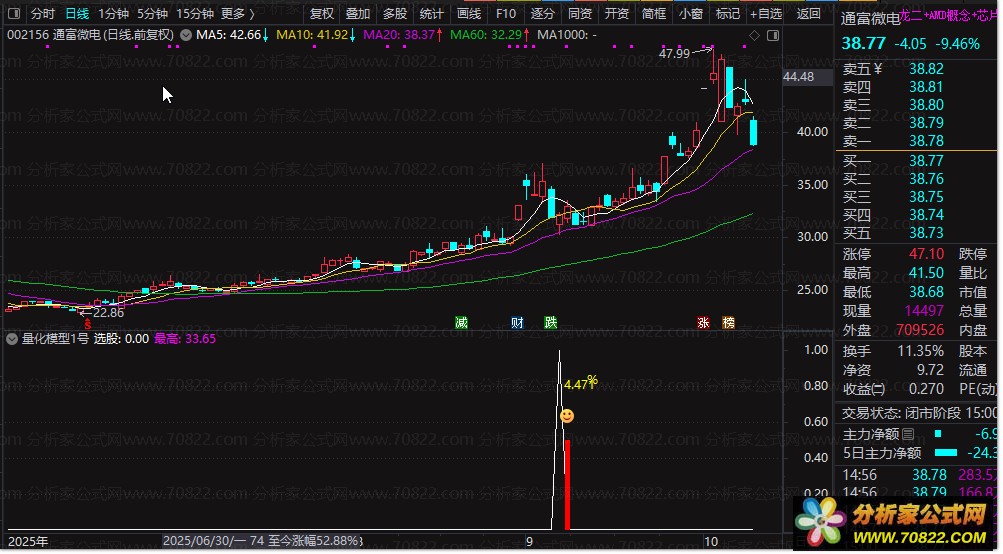The image size is (1003, 554).
Task: Click the 买一 bid price 38.77
Action: pyautogui.click(x=926, y=161)
